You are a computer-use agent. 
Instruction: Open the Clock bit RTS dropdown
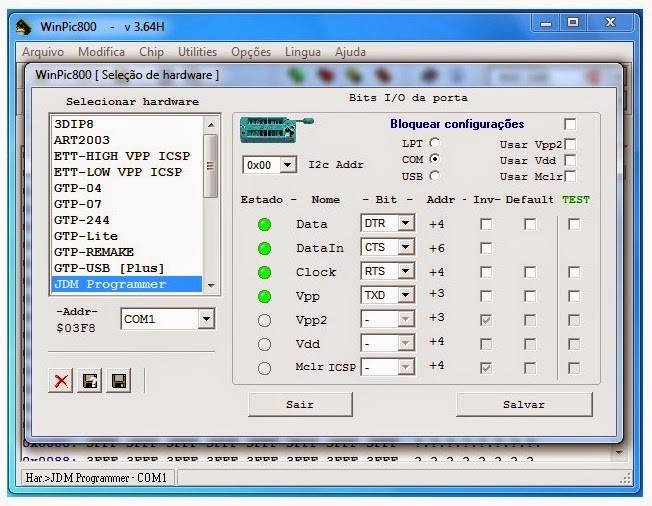405,272
